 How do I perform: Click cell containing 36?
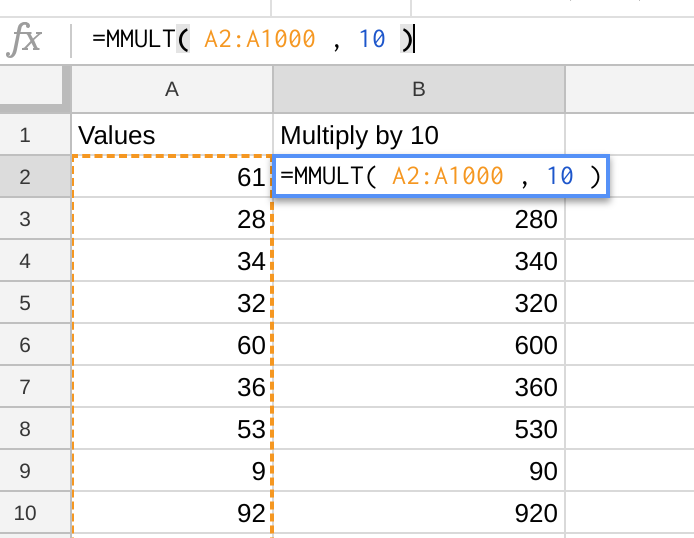point(172,387)
